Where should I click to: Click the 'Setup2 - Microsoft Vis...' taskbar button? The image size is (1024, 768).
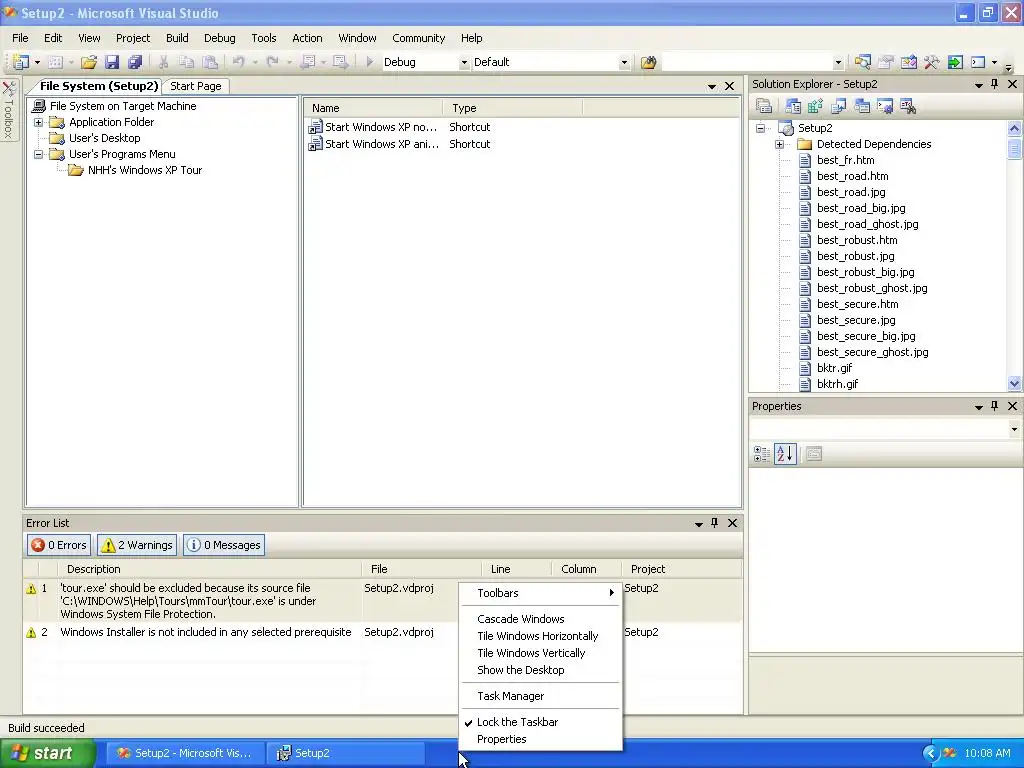[x=185, y=753]
